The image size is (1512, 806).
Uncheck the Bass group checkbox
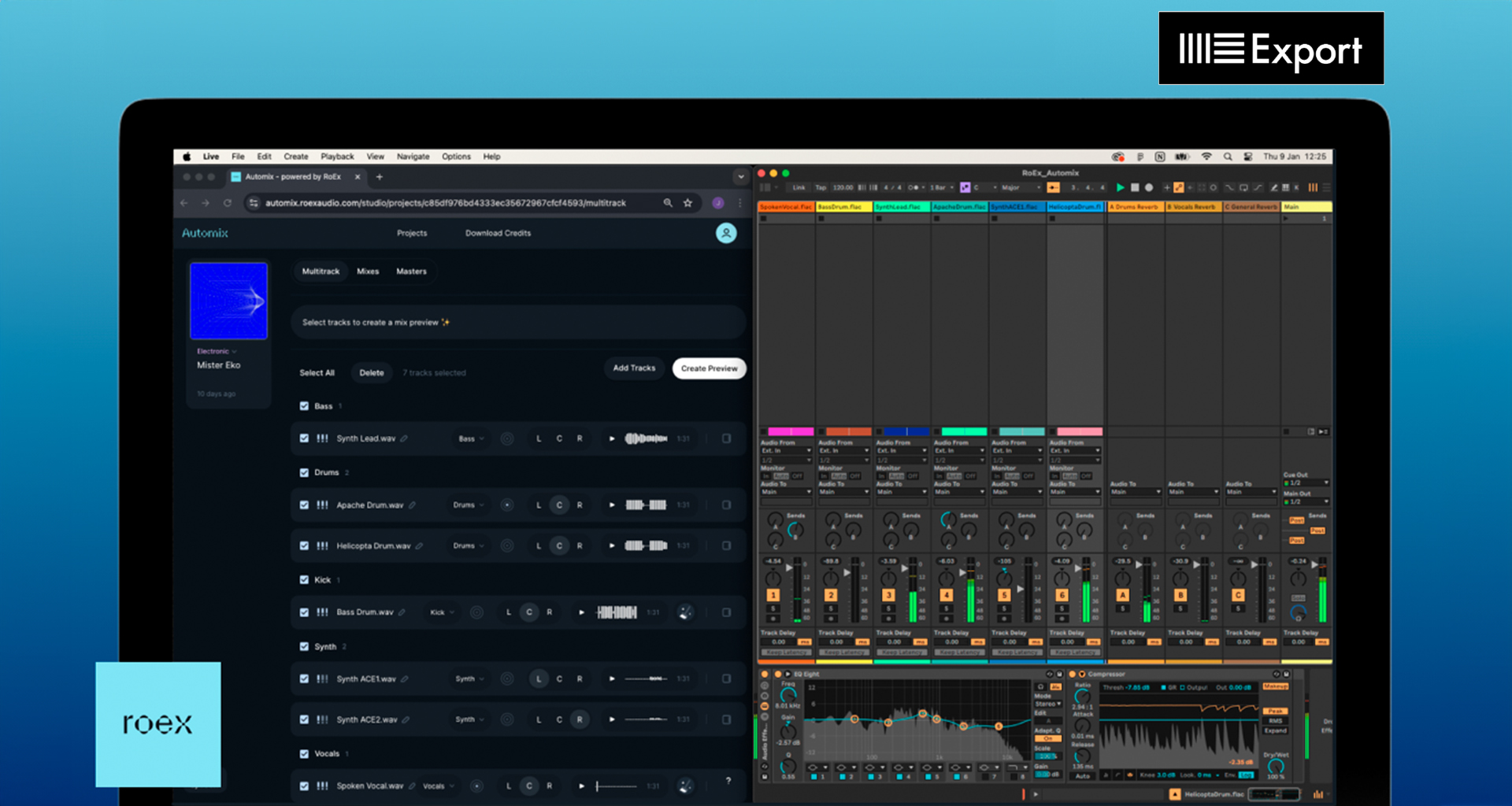coord(304,406)
